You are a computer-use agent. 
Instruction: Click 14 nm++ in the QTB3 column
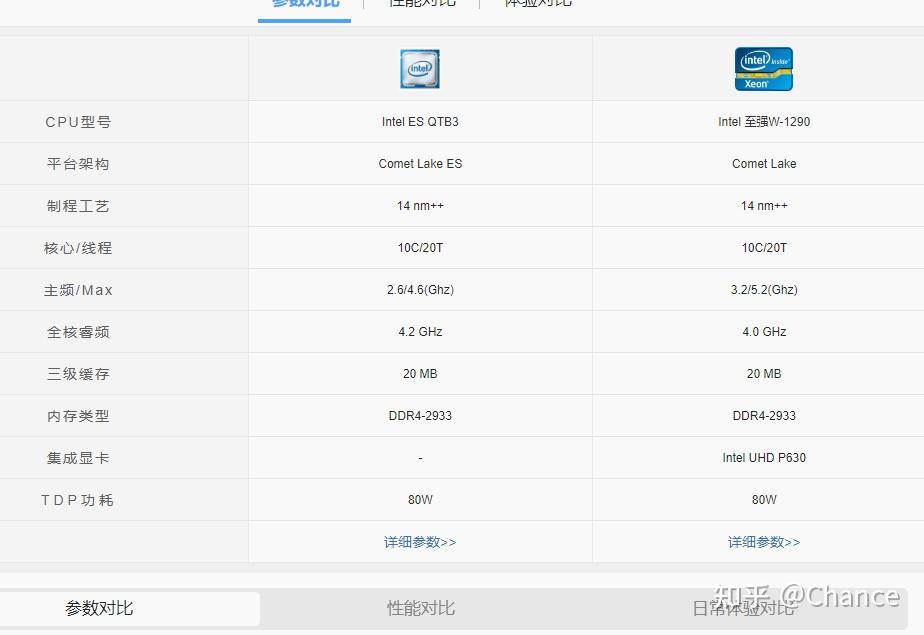point(420,206)
